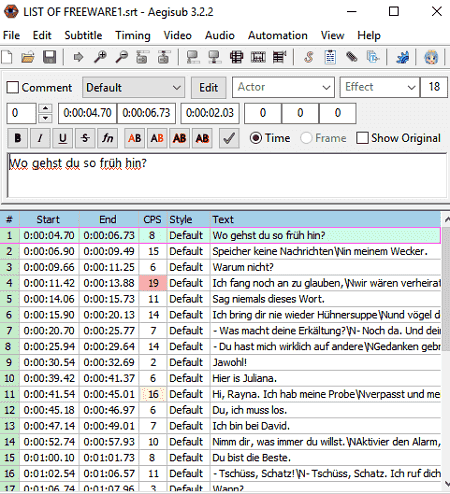Click the subtitle text edit box

[227, 175]
